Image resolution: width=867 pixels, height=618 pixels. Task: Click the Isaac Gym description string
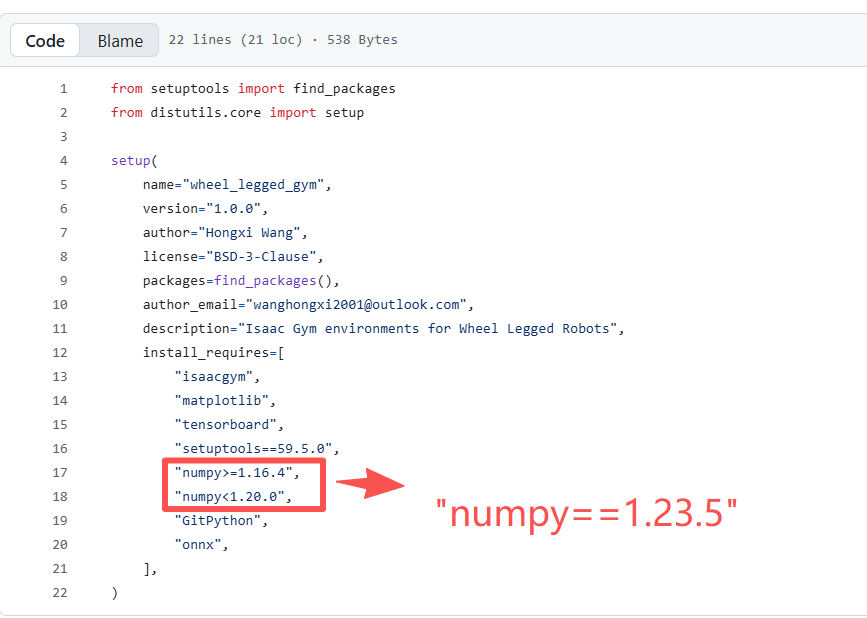tap(427, 329)
